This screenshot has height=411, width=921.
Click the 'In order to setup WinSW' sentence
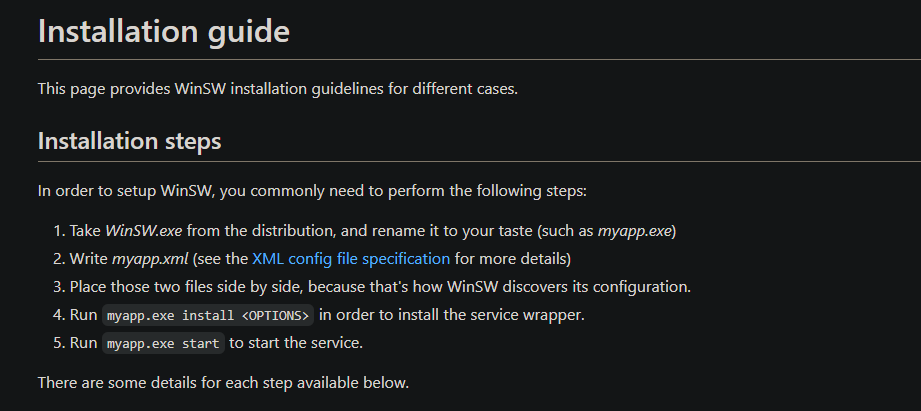click(306, 190)
